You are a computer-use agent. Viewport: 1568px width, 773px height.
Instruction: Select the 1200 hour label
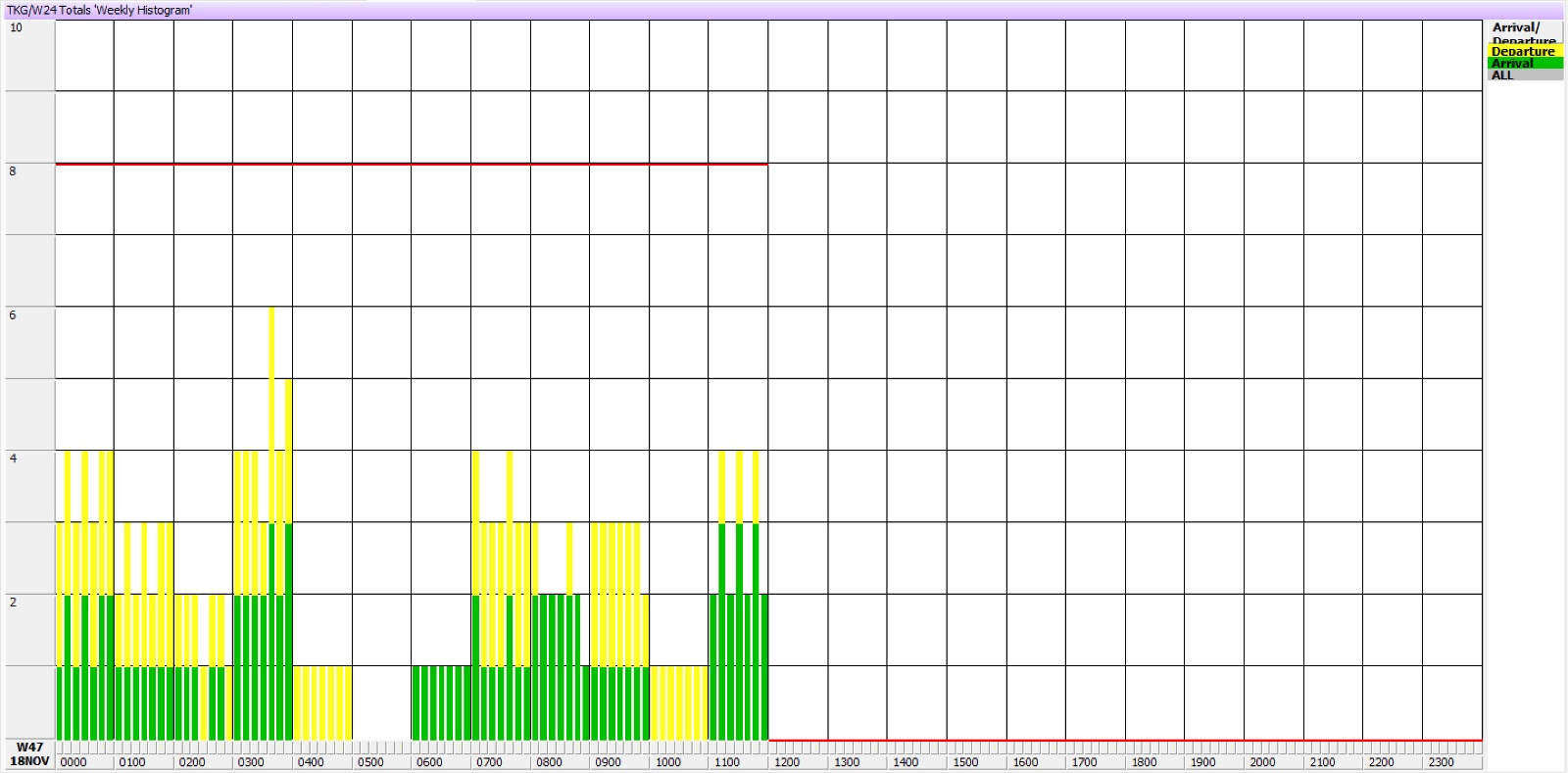coord(787,762)
